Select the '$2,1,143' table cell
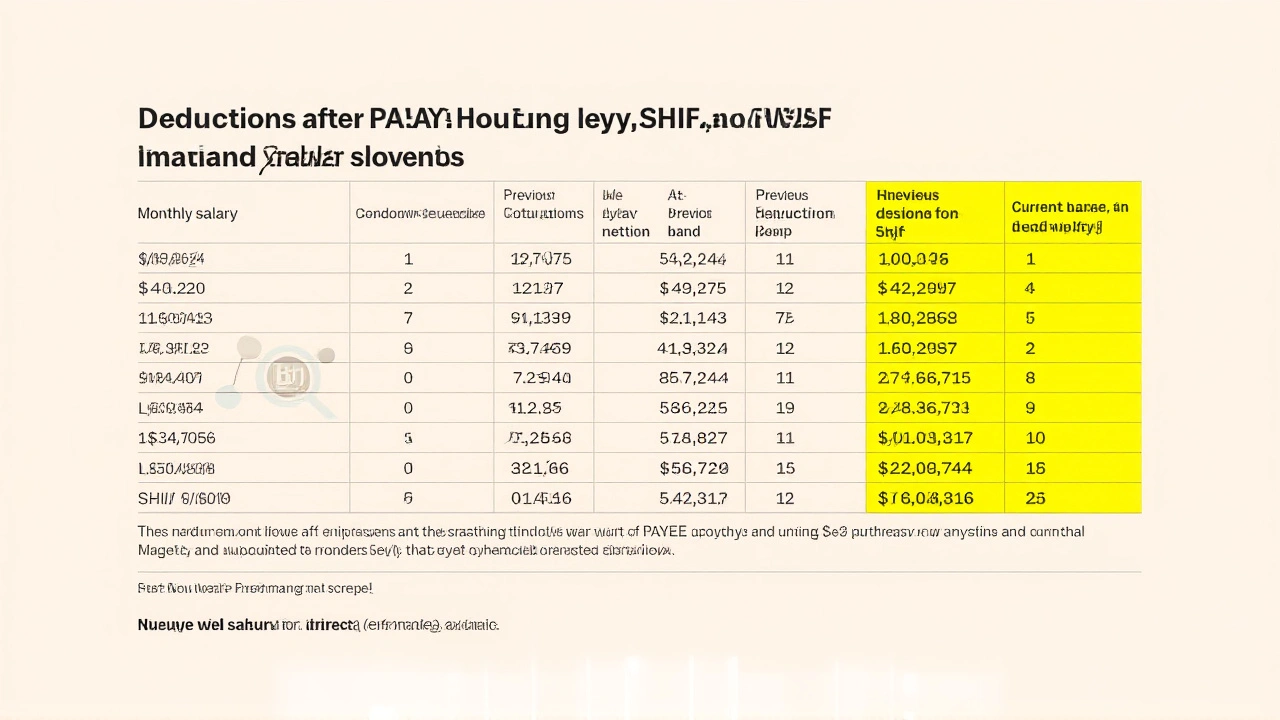The width and height of the screenshot is (1280, 720). [692, 318]
